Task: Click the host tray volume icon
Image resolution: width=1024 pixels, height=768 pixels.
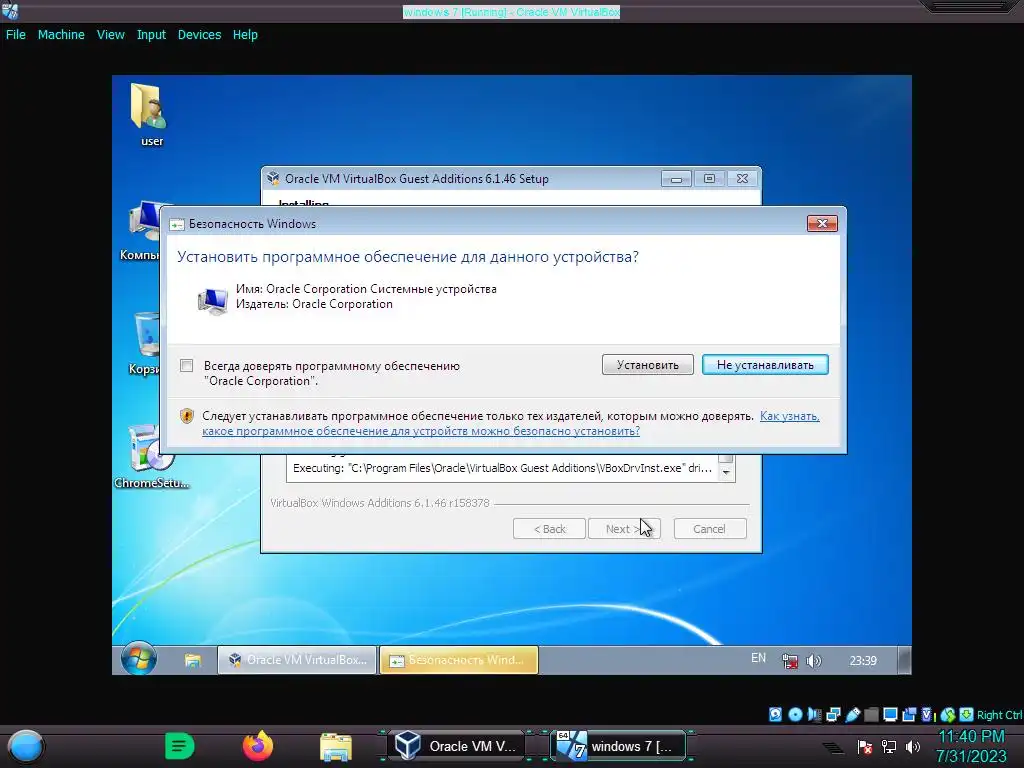Action: 913,746
